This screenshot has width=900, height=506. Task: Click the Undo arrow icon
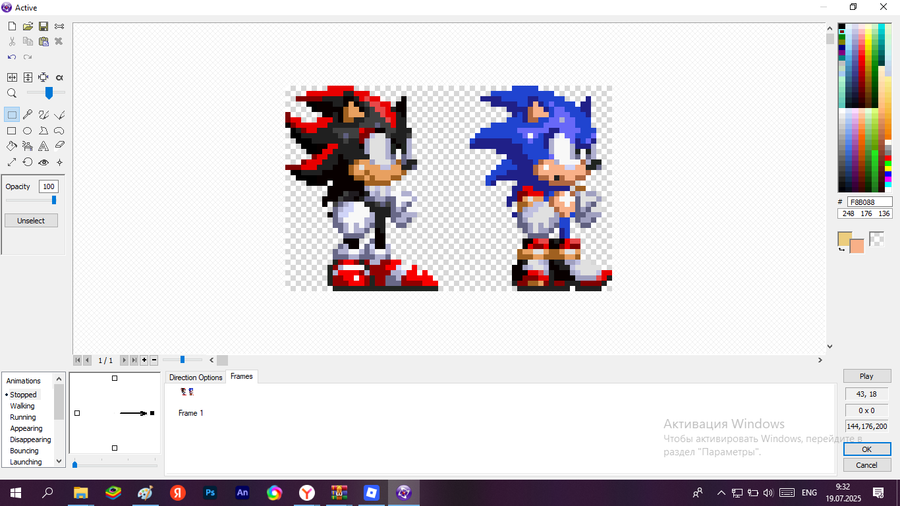(12, 57)
